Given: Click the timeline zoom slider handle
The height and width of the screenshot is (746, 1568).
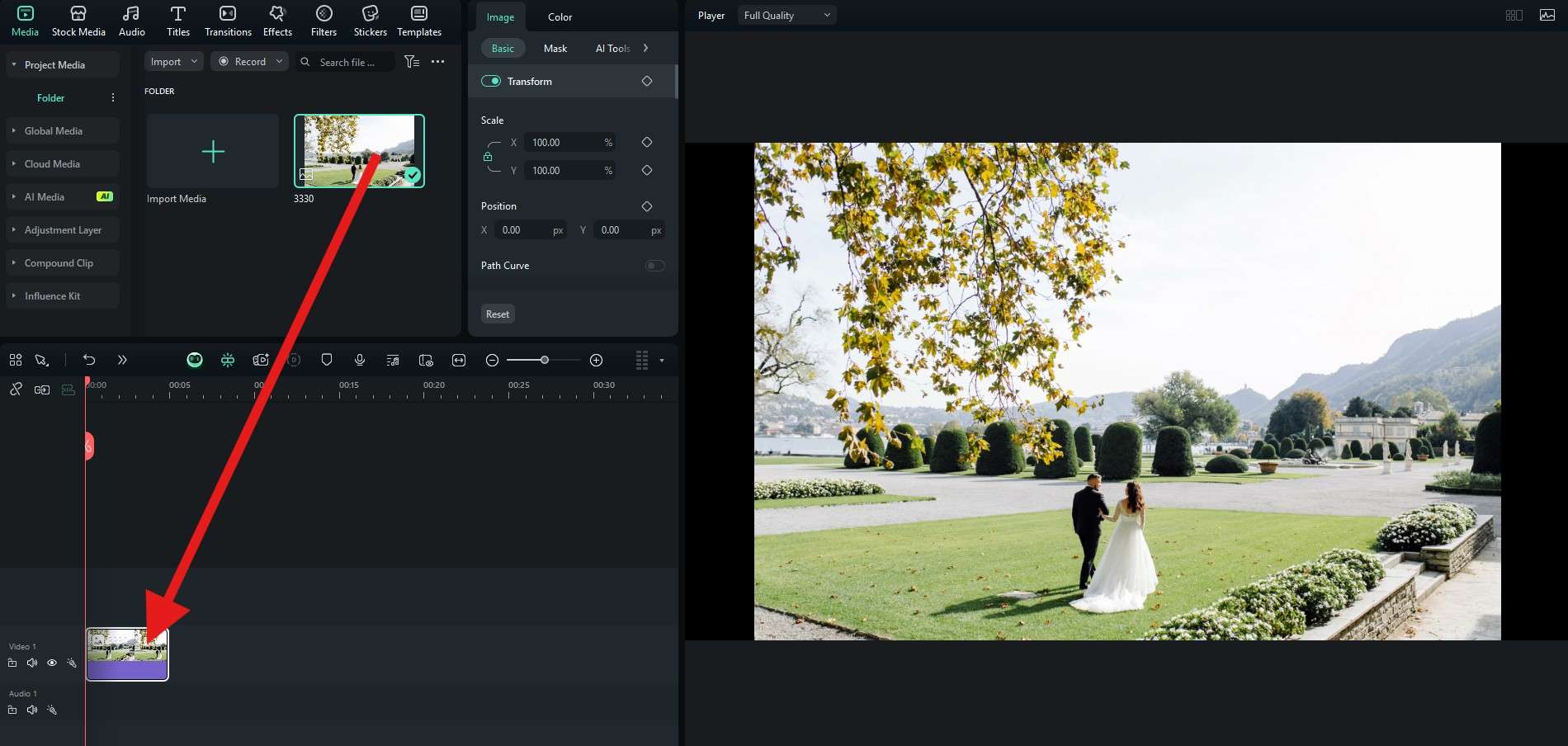Looking at the screenshot, I should point(545,360).
